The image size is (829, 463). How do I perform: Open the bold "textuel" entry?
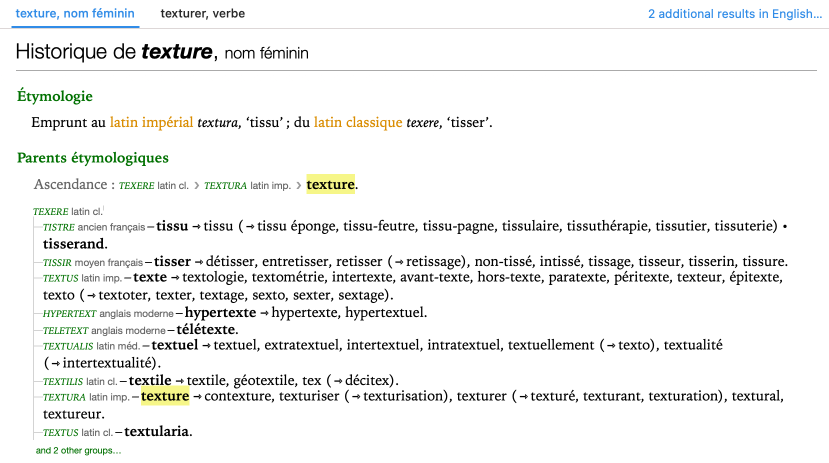coord(174,346)
